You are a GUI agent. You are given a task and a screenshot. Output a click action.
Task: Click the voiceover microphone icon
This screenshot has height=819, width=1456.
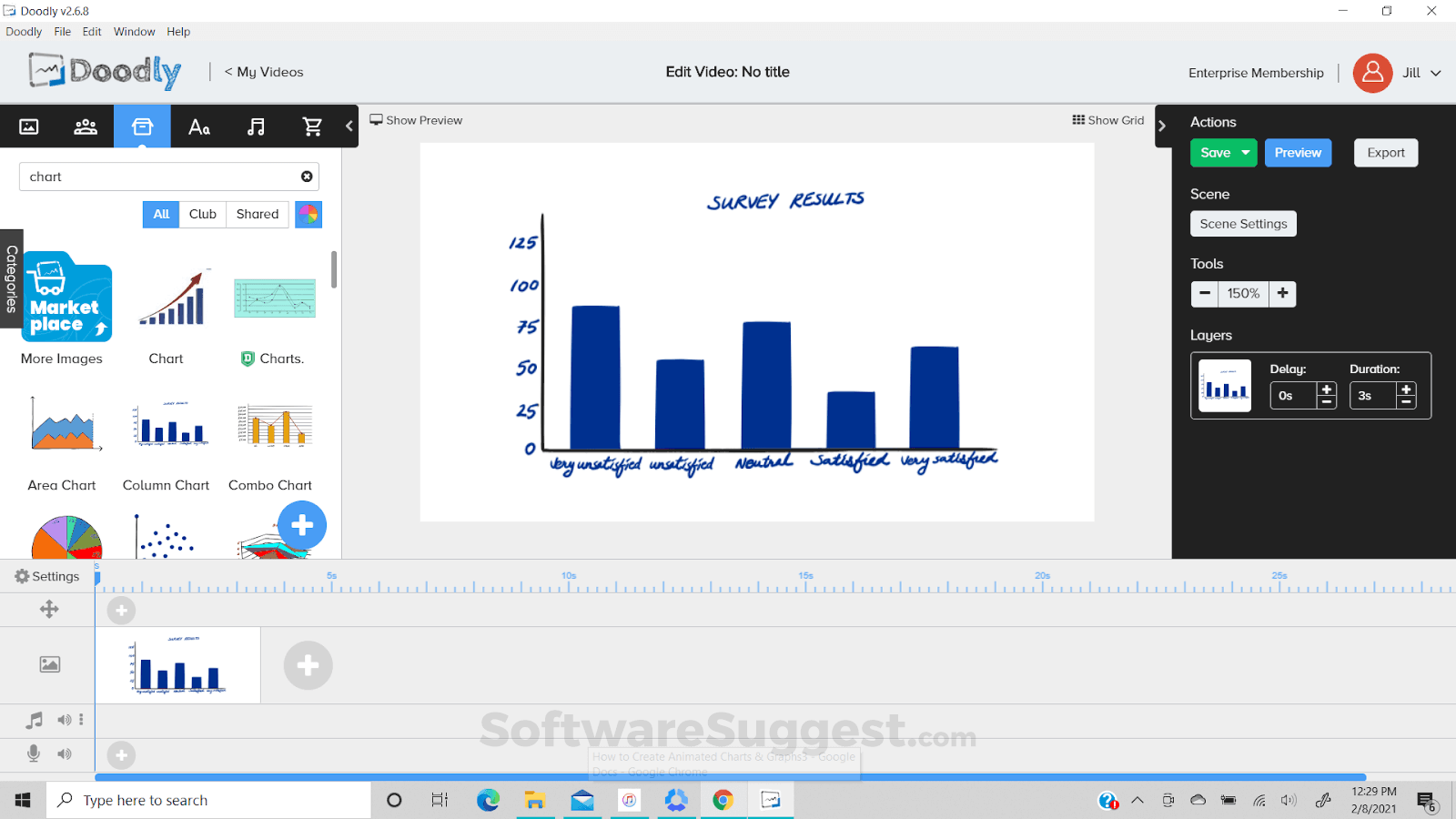[x=34, y=753]
